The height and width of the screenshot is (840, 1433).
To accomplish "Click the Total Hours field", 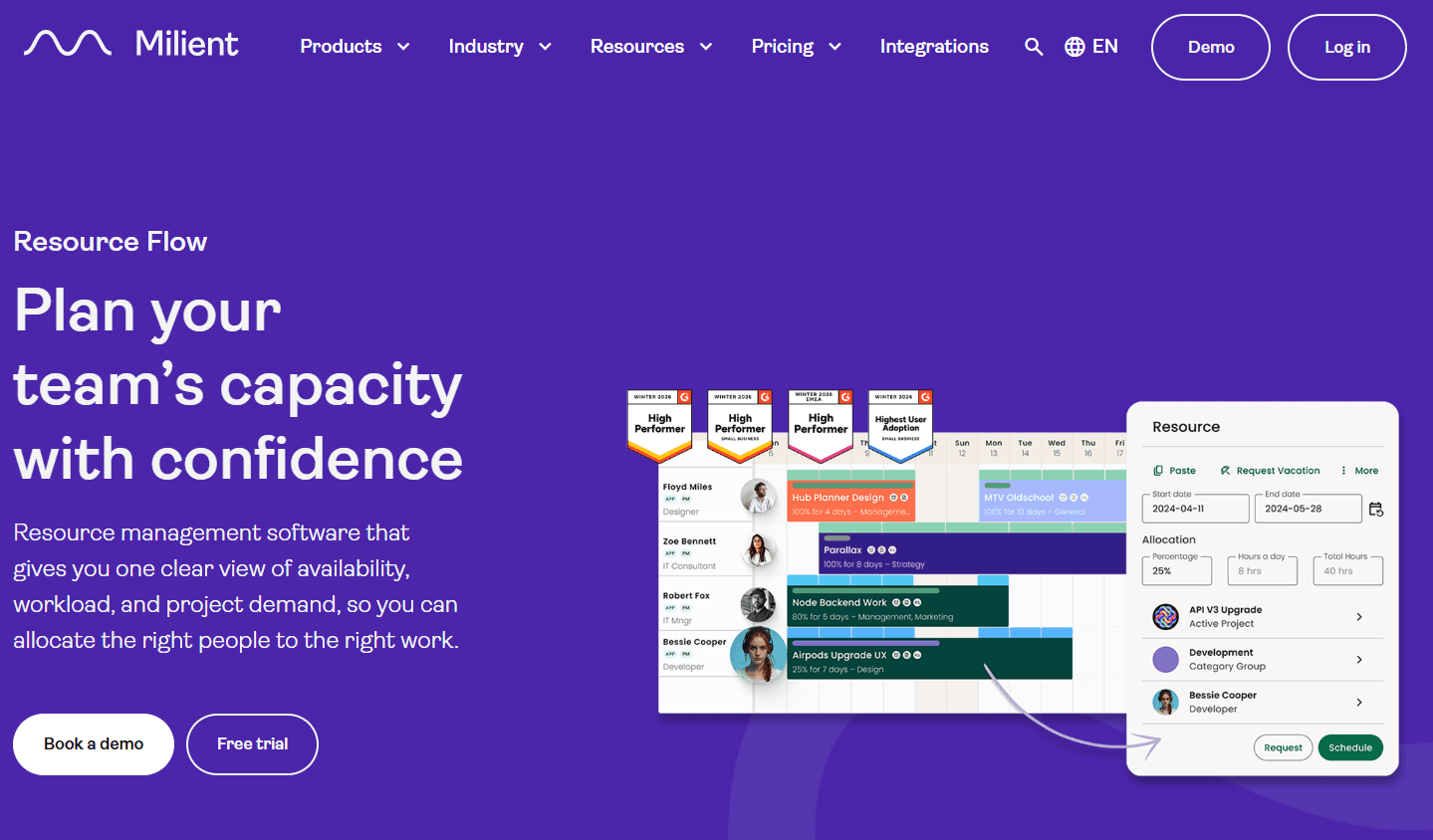I will point(1348,570).
